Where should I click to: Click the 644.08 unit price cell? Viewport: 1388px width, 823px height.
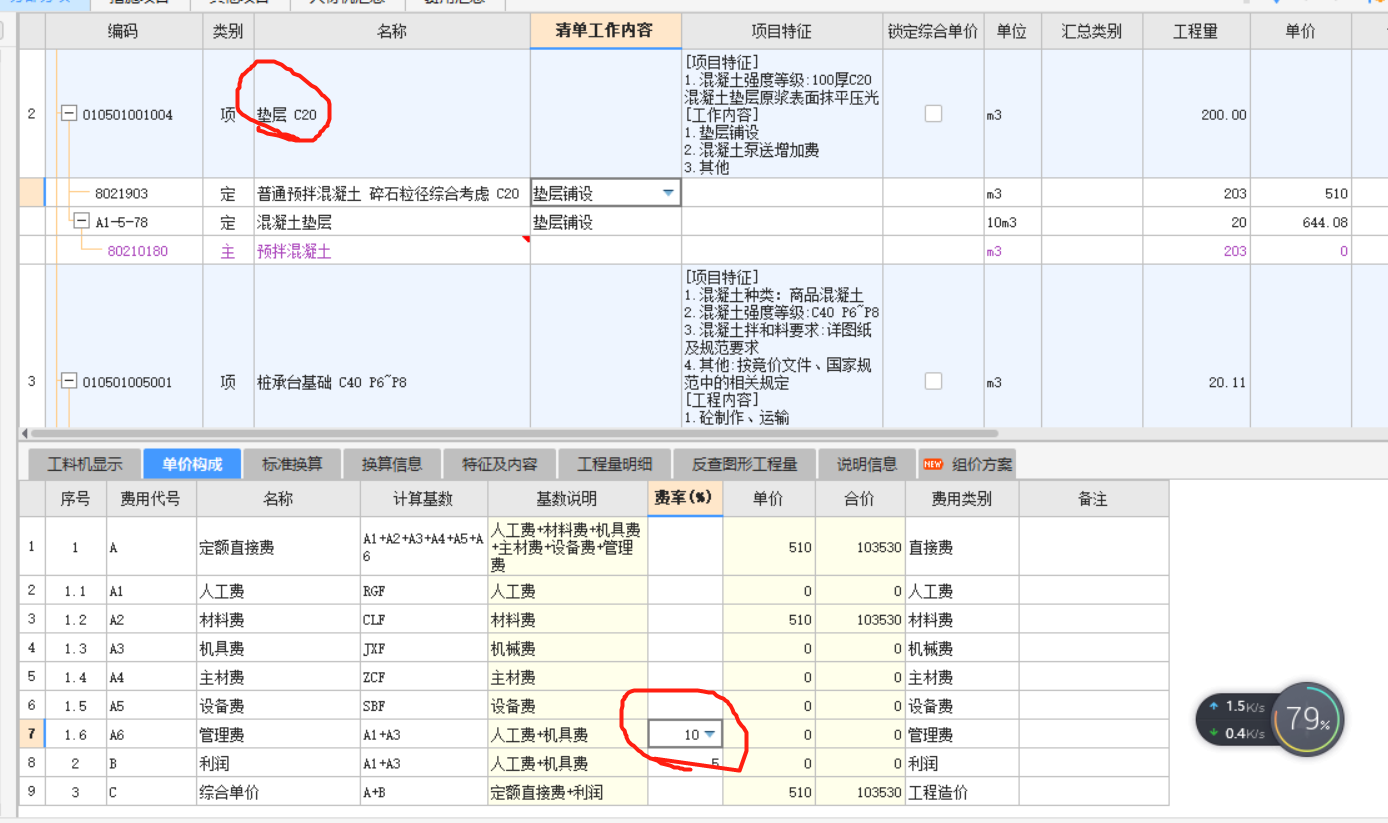coord(1300,222)
